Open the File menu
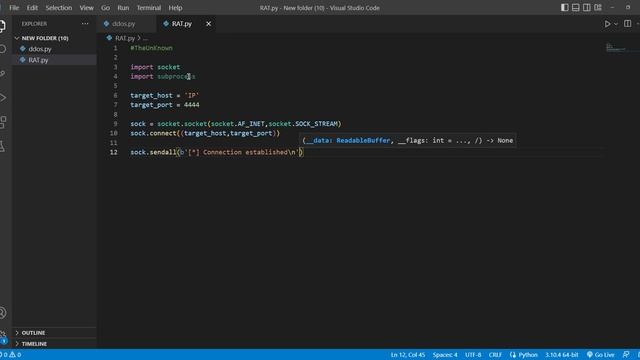Image resolution: width=640 pixels, height=360 pixels. click(x=14, y=8)
